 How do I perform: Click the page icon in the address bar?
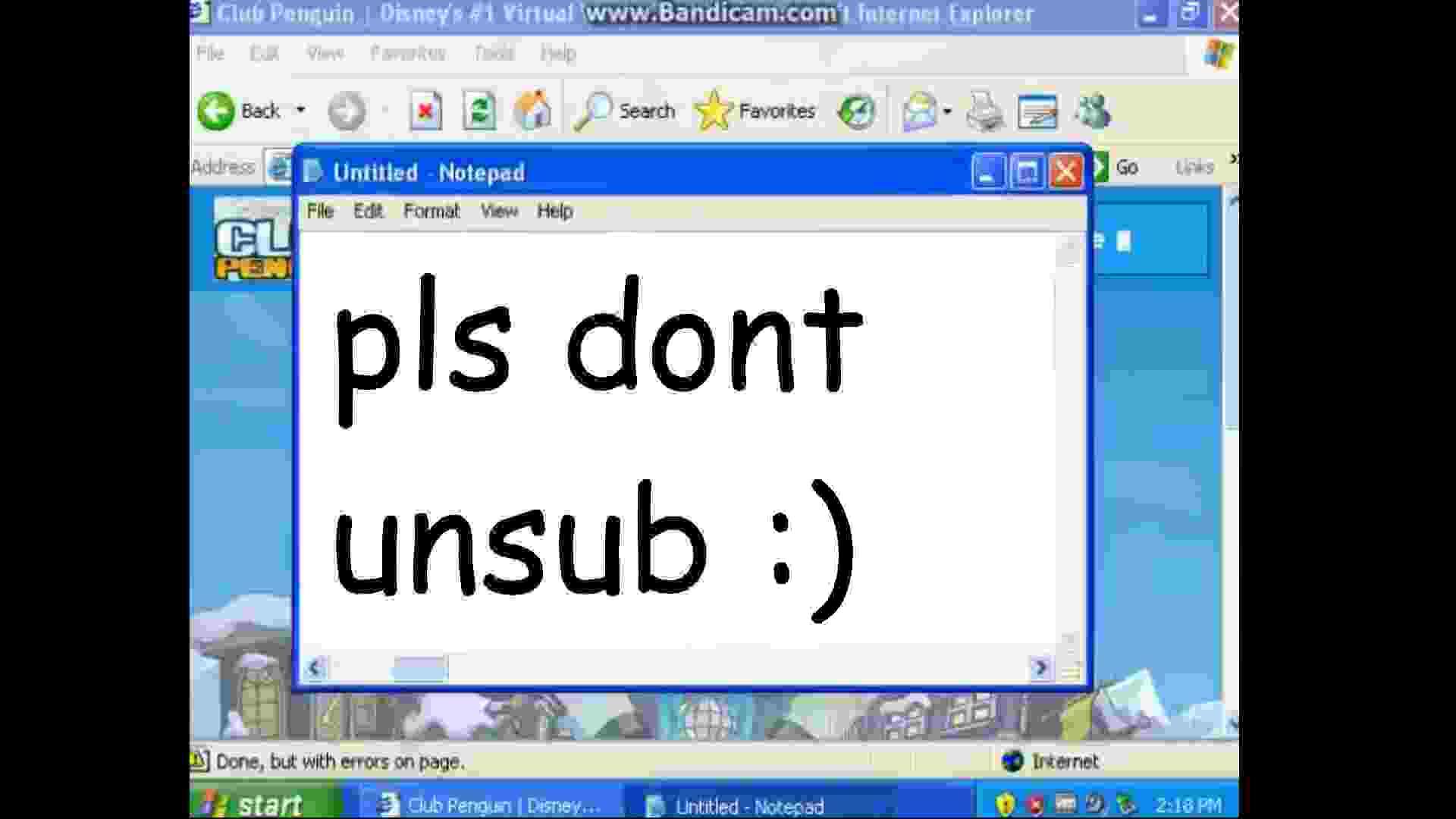click(x=279, y=167)
